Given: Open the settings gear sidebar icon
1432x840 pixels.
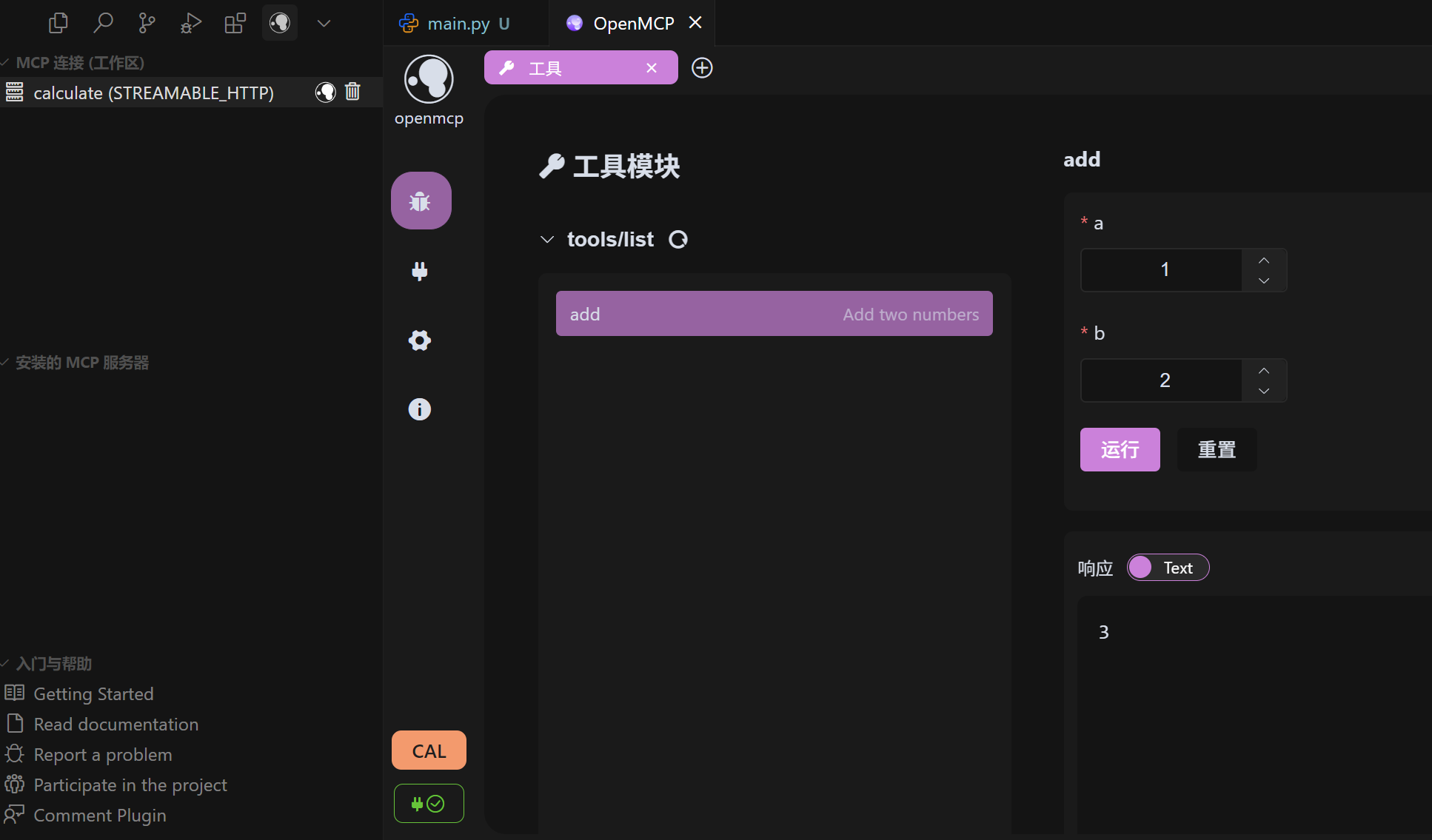Looking at the screenshot, I should [x=420, y=340].
